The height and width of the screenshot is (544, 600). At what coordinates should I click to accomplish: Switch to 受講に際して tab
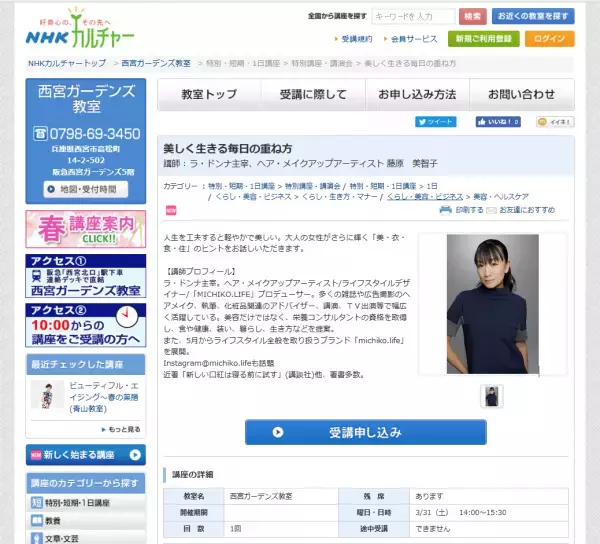313,94
